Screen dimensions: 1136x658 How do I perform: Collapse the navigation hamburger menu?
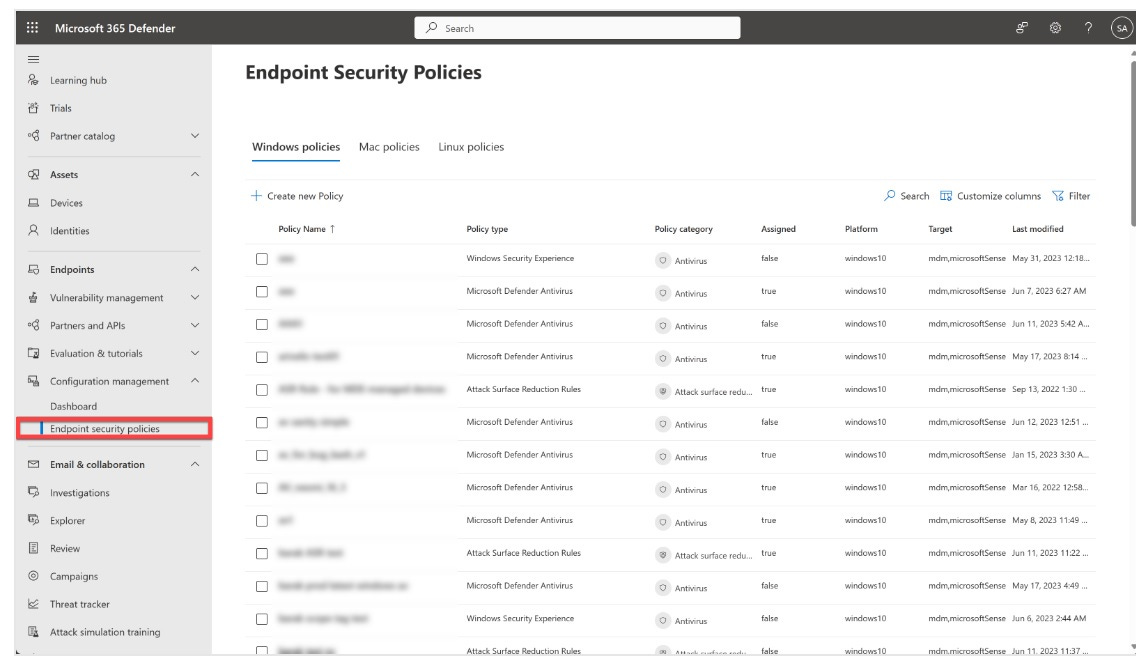[33, 59]
